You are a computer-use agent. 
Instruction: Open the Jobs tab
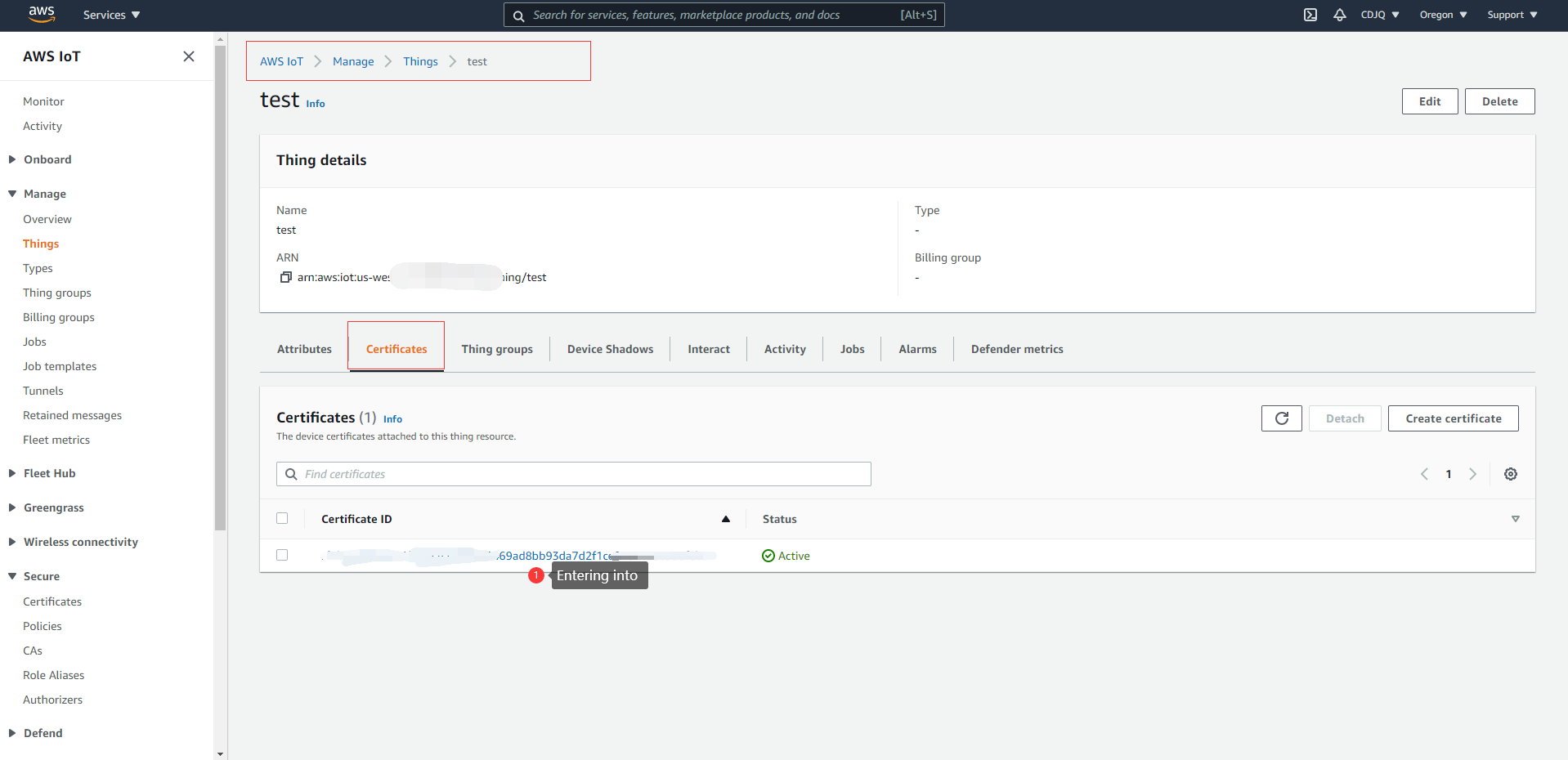[852, 349]
